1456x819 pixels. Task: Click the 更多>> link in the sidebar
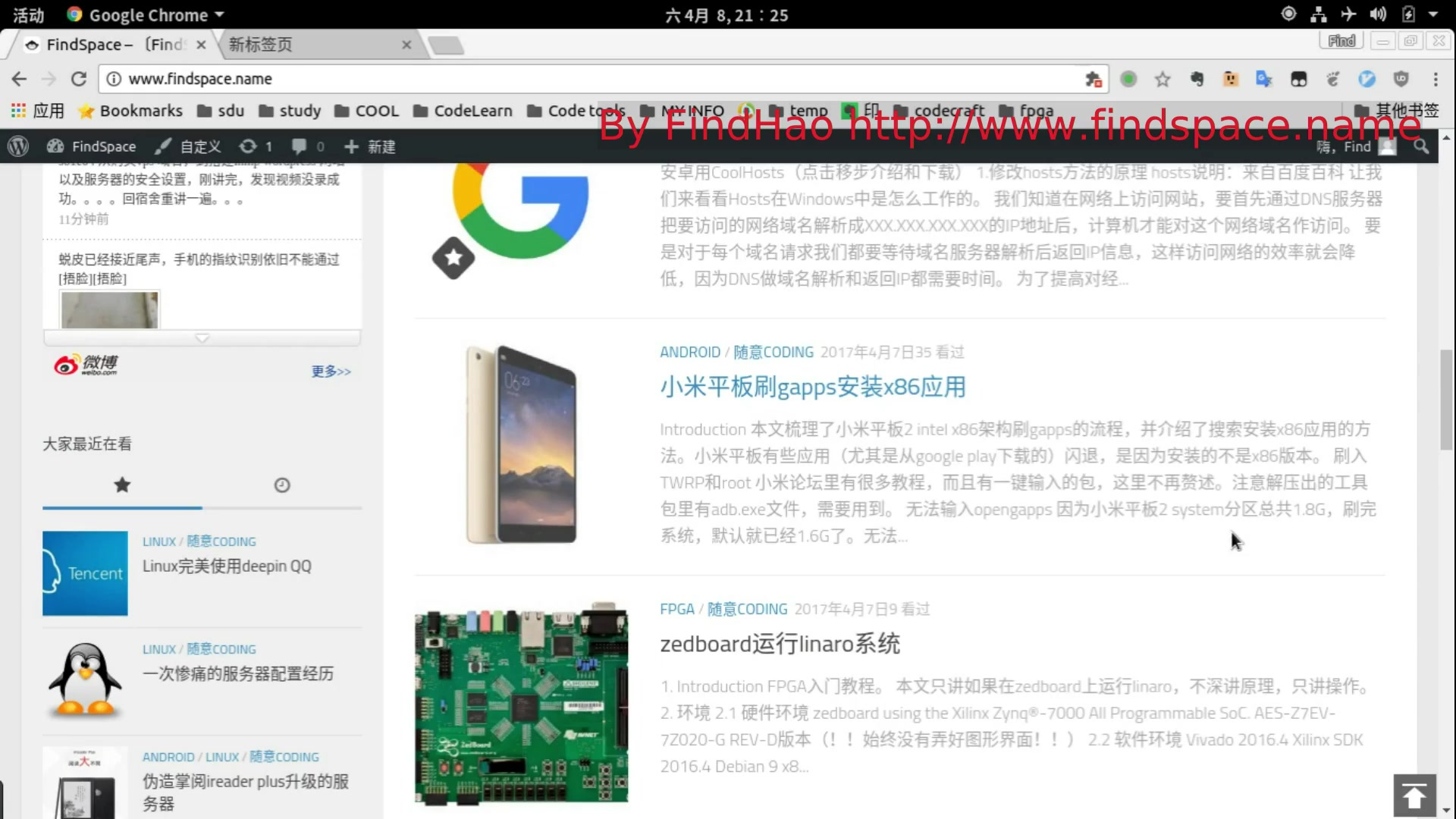pos(331,371)
